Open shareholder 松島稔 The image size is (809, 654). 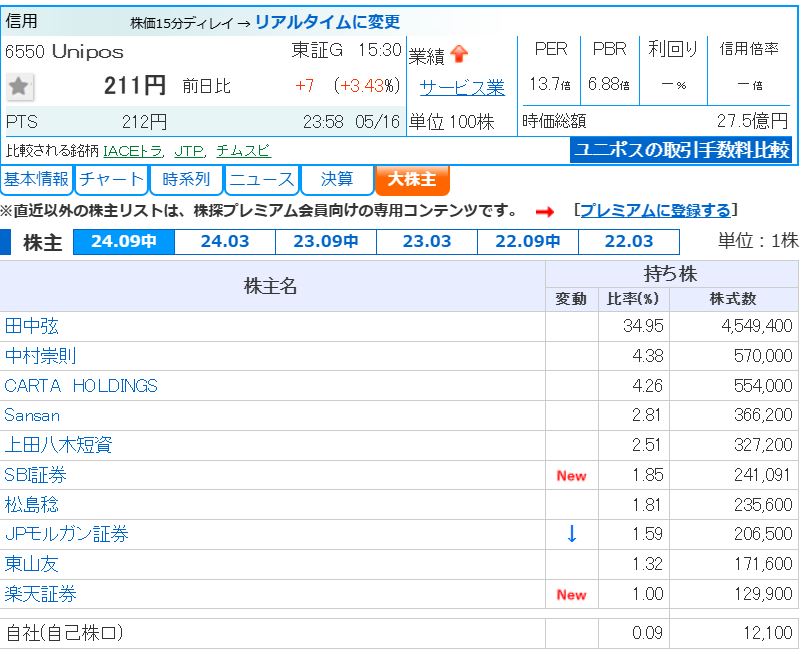(31, 504)
